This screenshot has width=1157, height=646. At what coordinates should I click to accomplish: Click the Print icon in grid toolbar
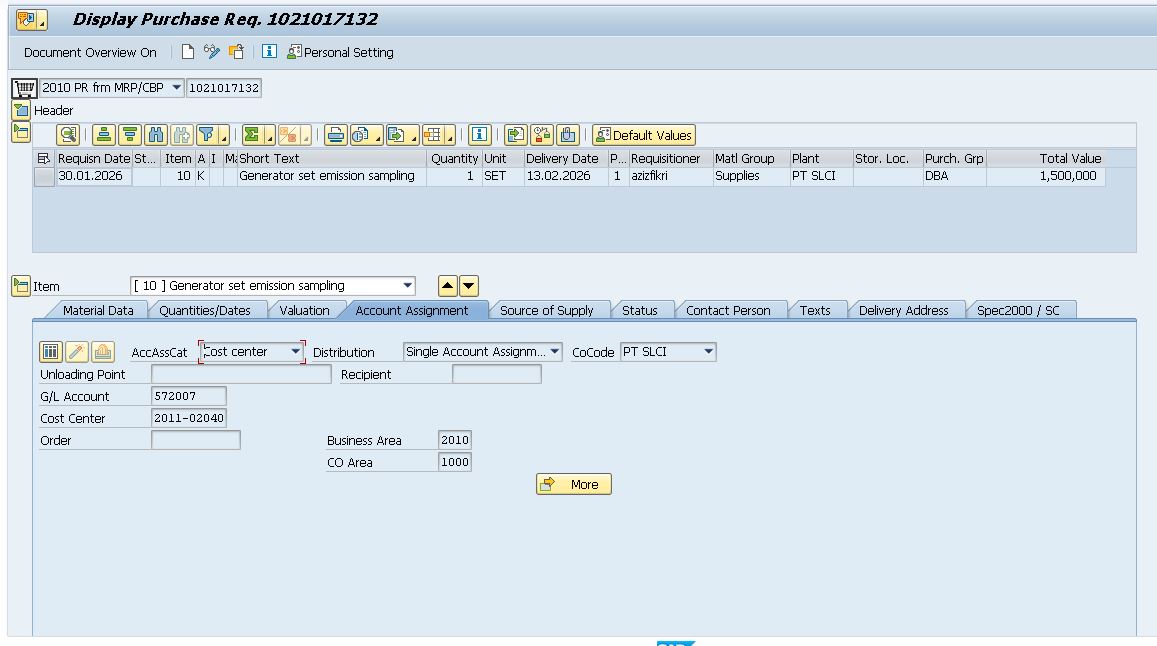click(x=335, y=135)
